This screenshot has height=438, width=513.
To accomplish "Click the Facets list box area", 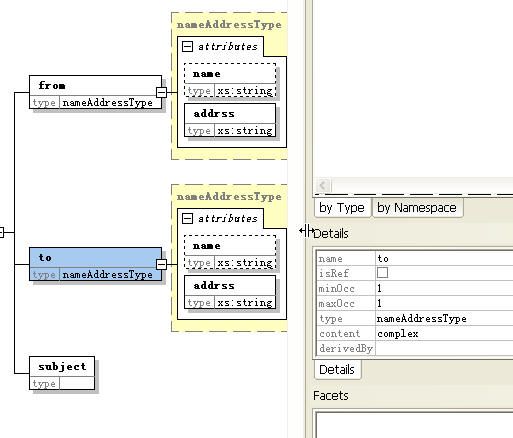I will tap(415, 425).
